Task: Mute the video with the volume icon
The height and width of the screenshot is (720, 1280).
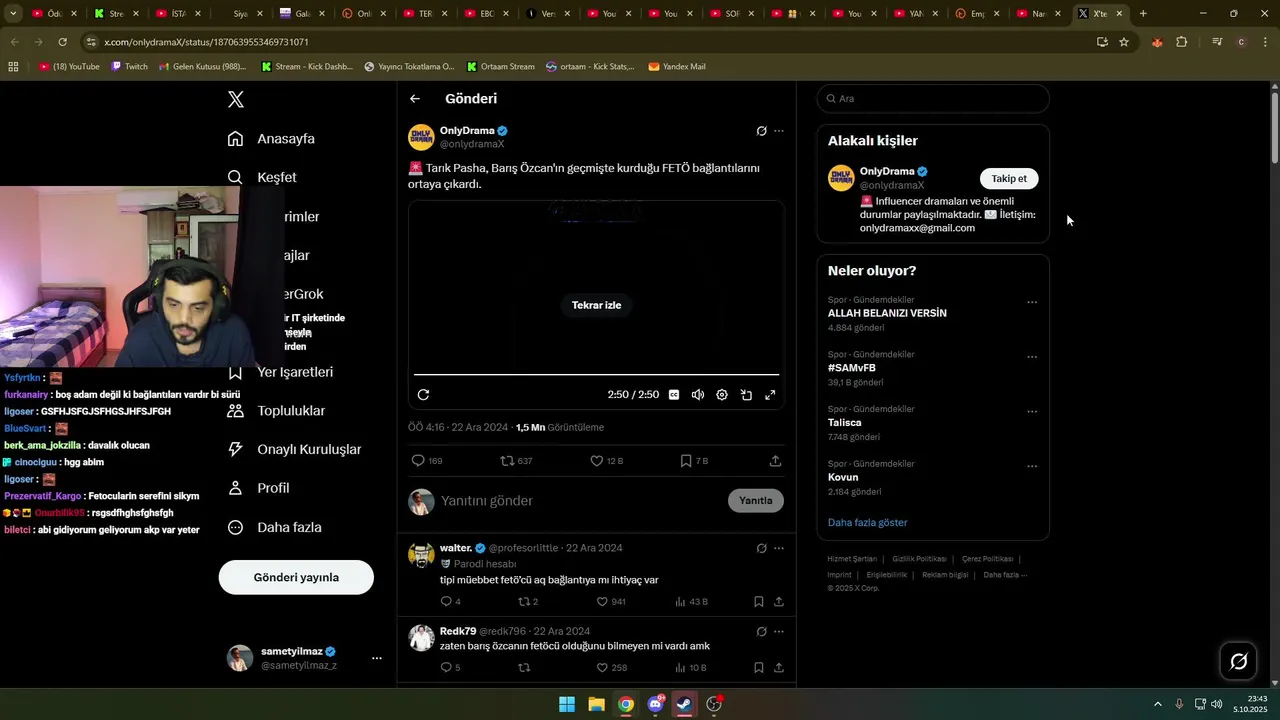Action: (698, 395)
